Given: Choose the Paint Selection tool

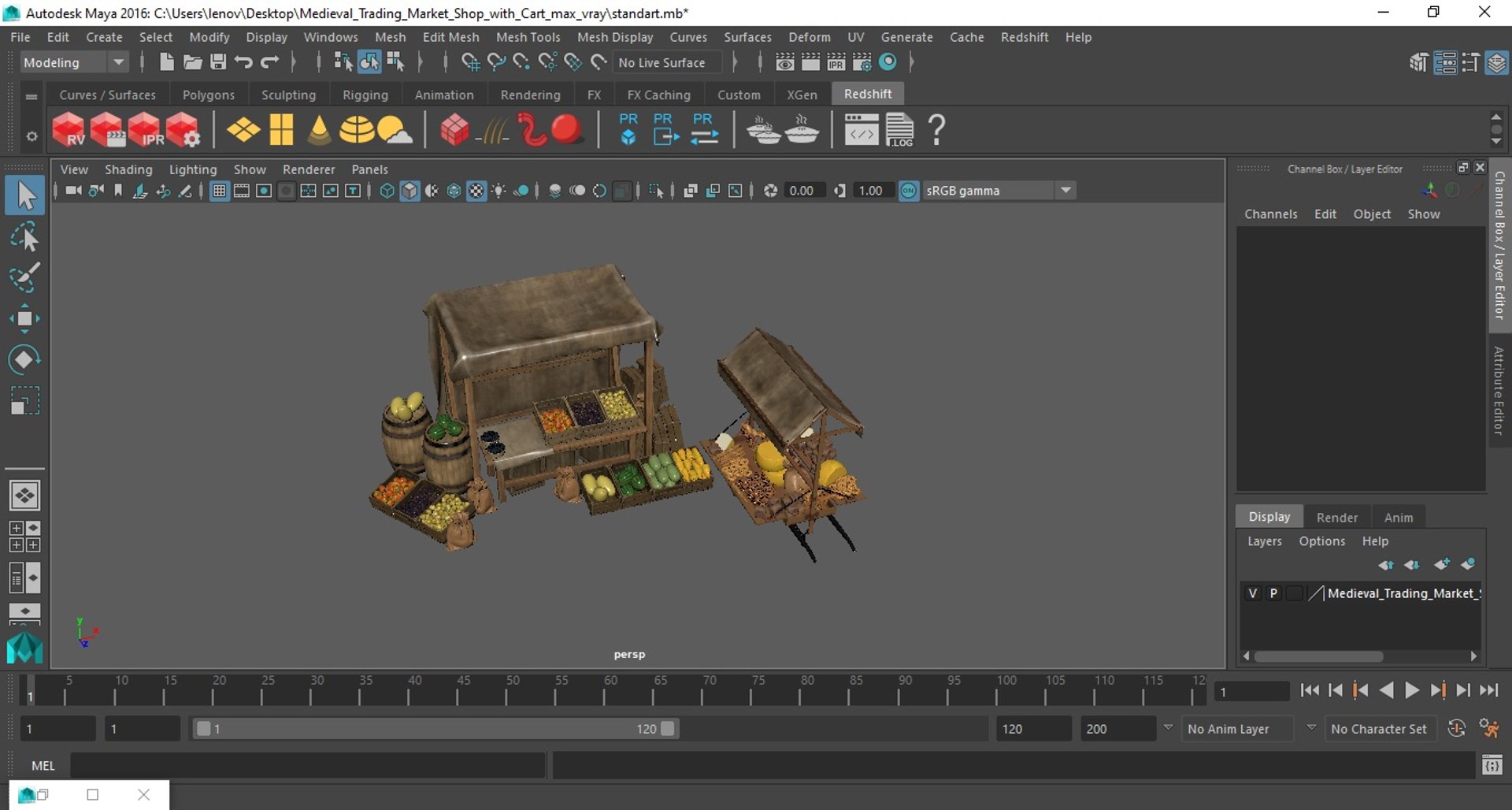Looking at the screenshot, I should pyautogui.click(x=24, y=277).
